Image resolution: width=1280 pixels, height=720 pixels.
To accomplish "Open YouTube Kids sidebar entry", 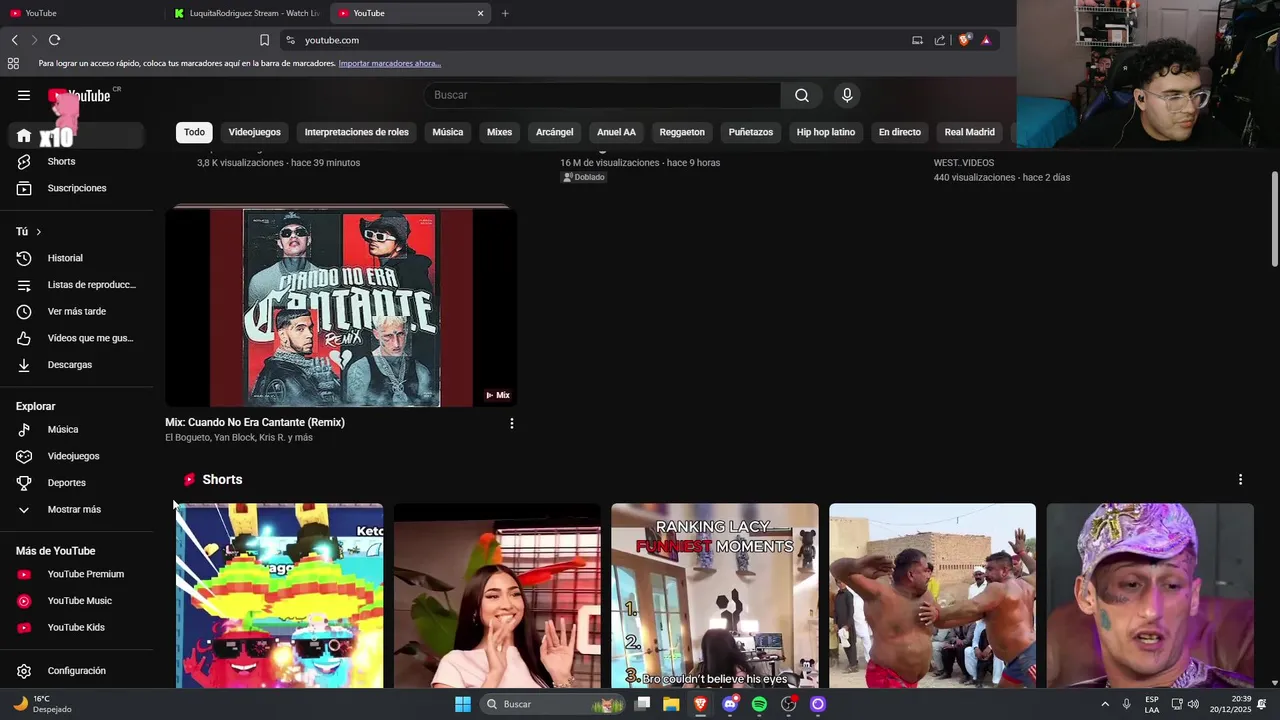I will 77,628.
